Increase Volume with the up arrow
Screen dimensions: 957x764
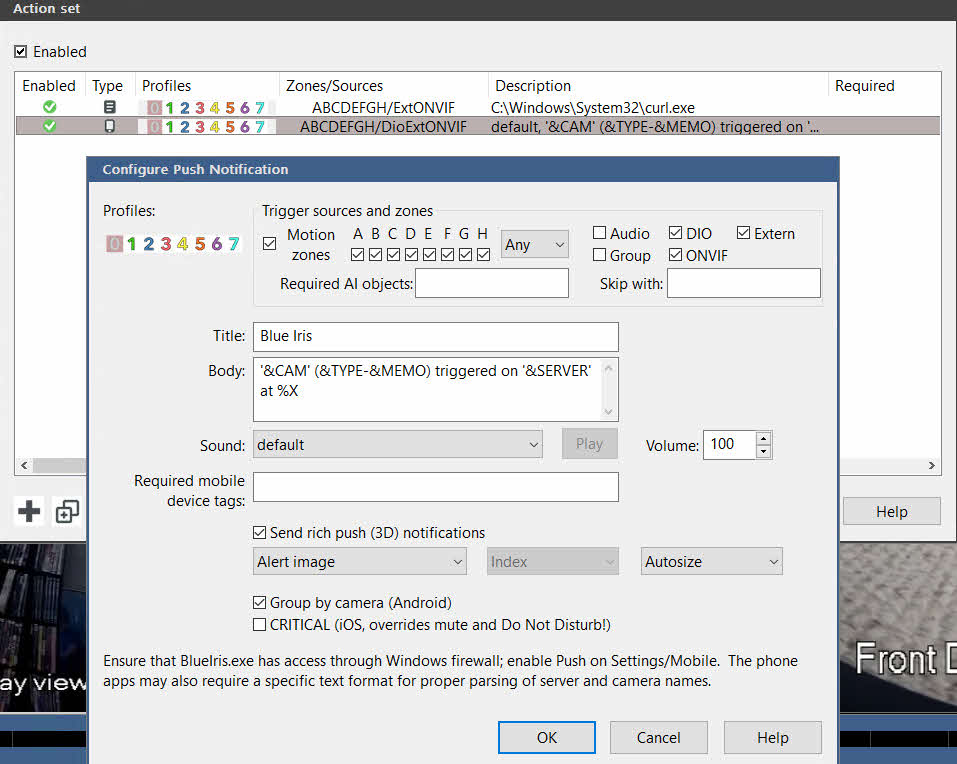(x=764, y=438)
